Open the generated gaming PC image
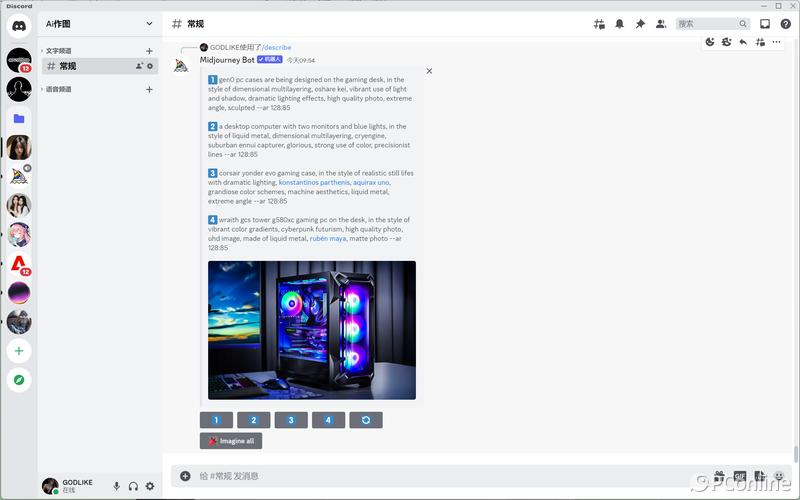The height and width of the screenshot is (500, 800). [x=312, y=330]
